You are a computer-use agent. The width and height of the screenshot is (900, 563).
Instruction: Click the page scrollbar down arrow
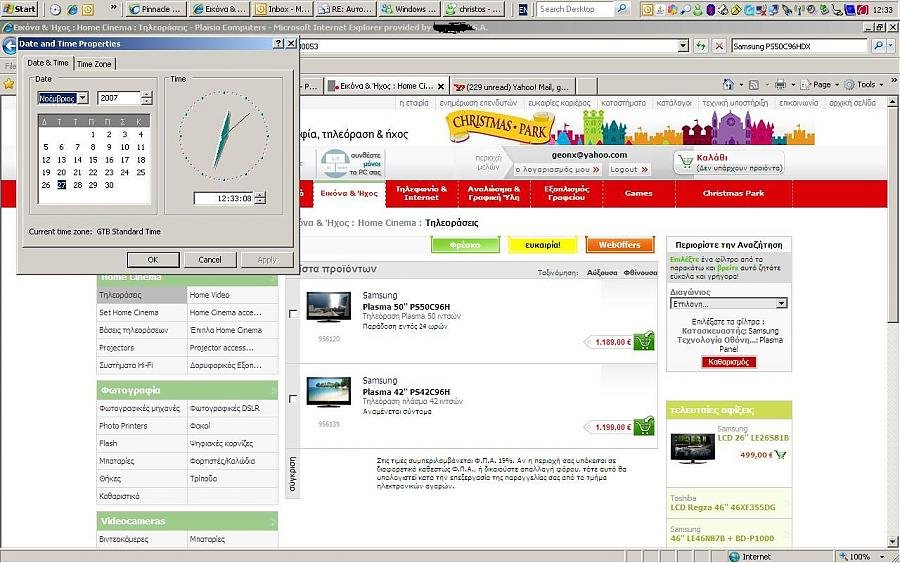893,541
